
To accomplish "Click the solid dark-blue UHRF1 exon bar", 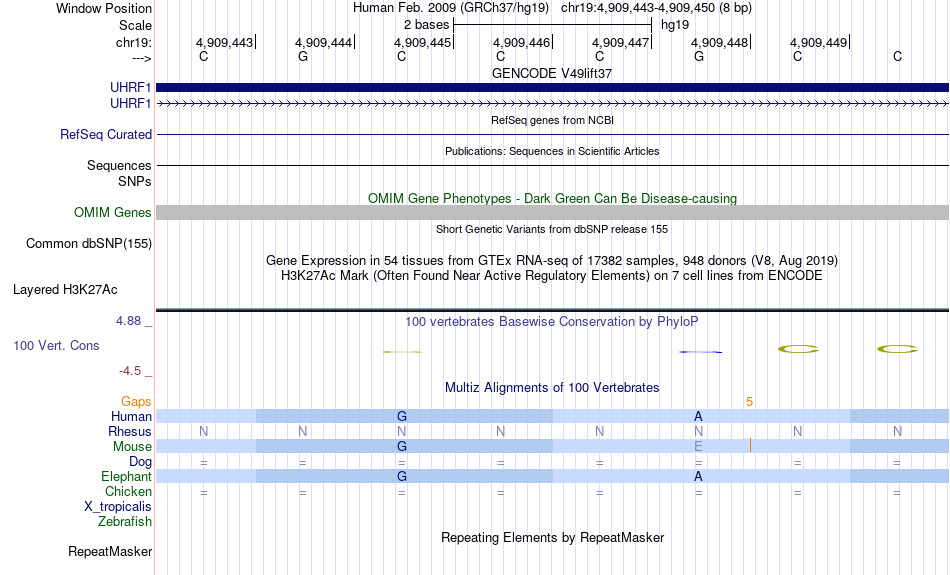I will pyautogui.click(x=553, y=87).
